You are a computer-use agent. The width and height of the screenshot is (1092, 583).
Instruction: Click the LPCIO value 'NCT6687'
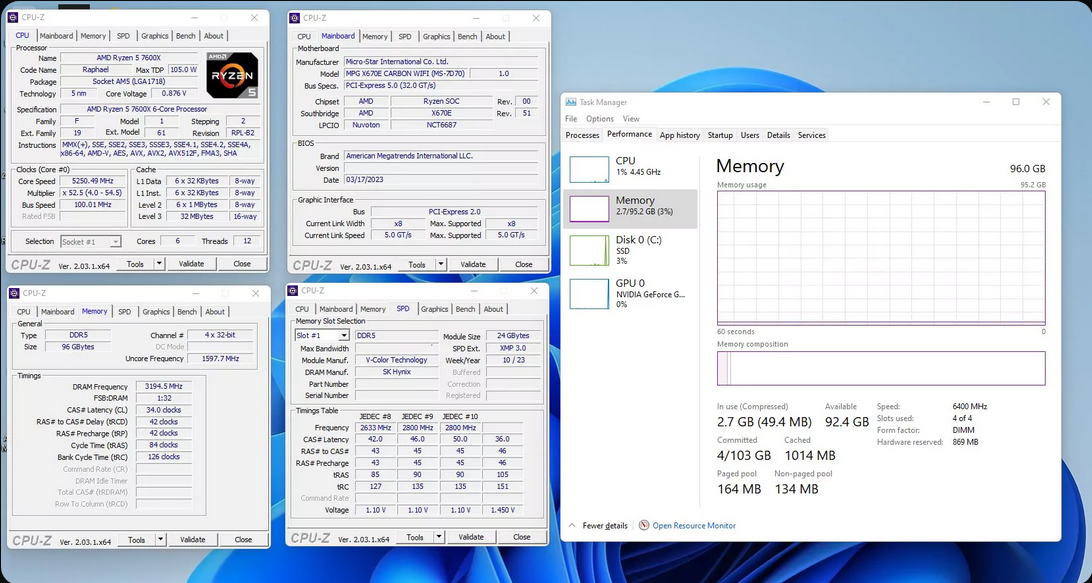tap(440, 125)
